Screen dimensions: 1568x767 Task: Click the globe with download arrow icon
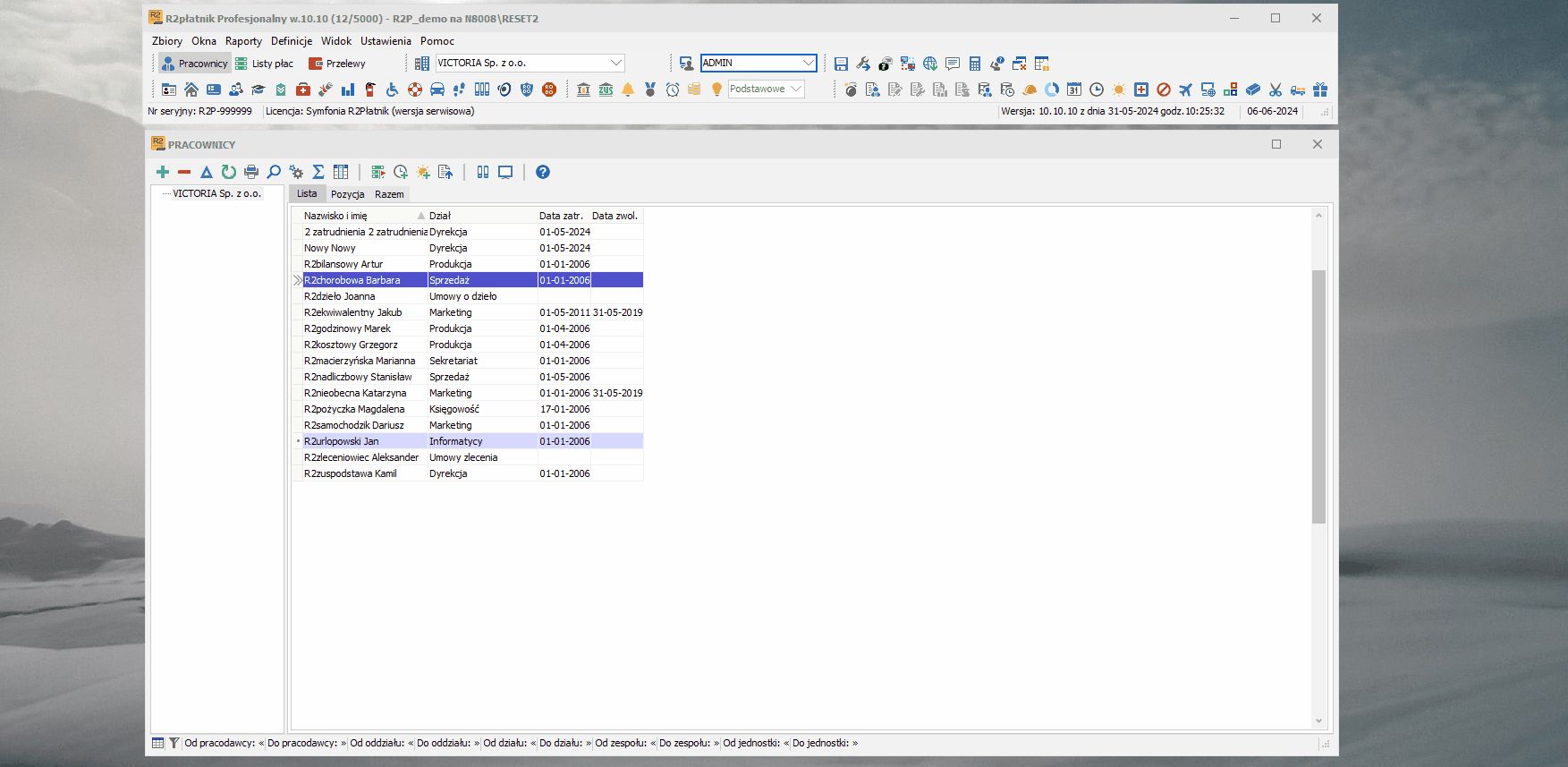(x=930, y=64)
